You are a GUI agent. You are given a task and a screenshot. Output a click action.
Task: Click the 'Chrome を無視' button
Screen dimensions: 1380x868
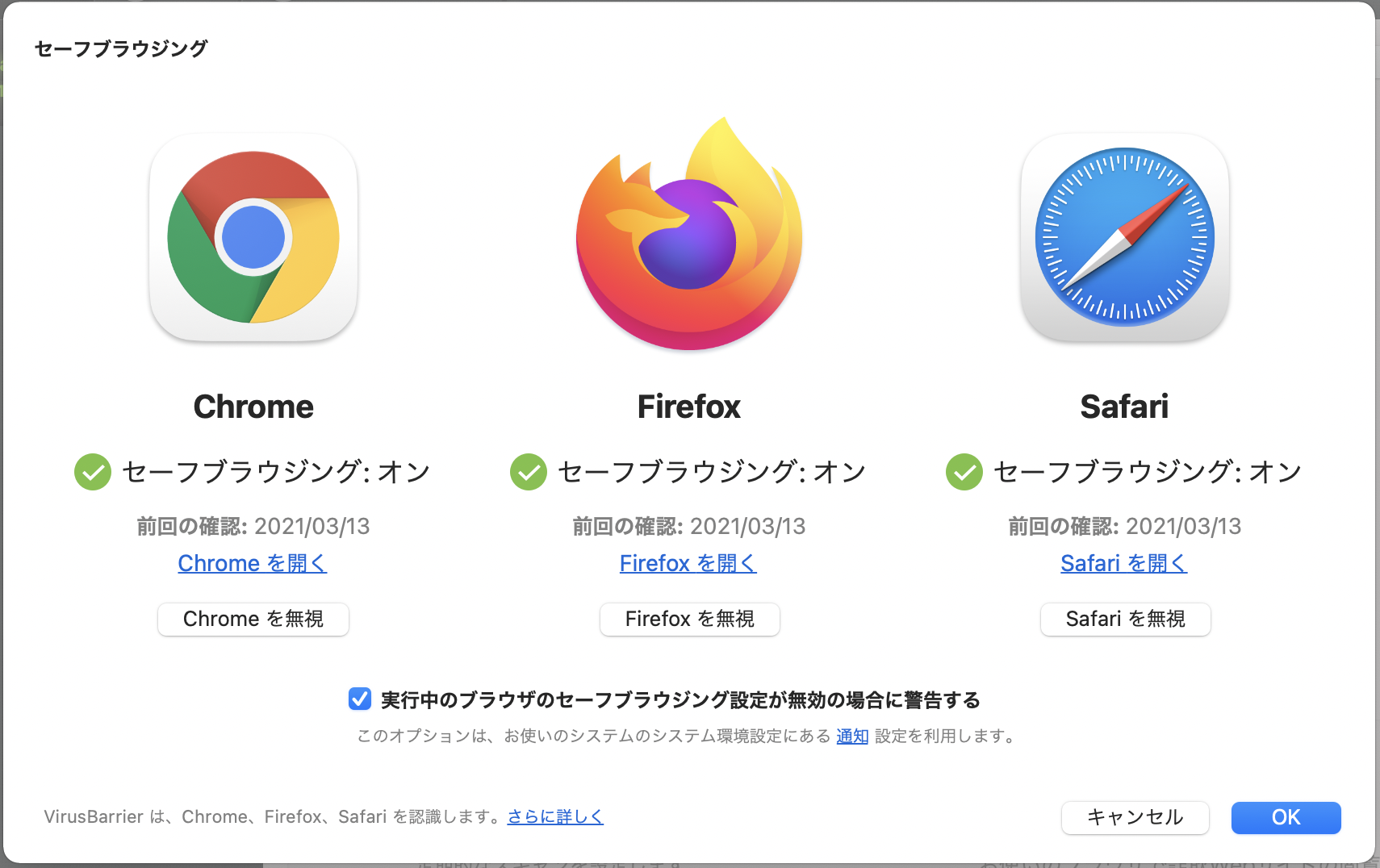(253, 619)
